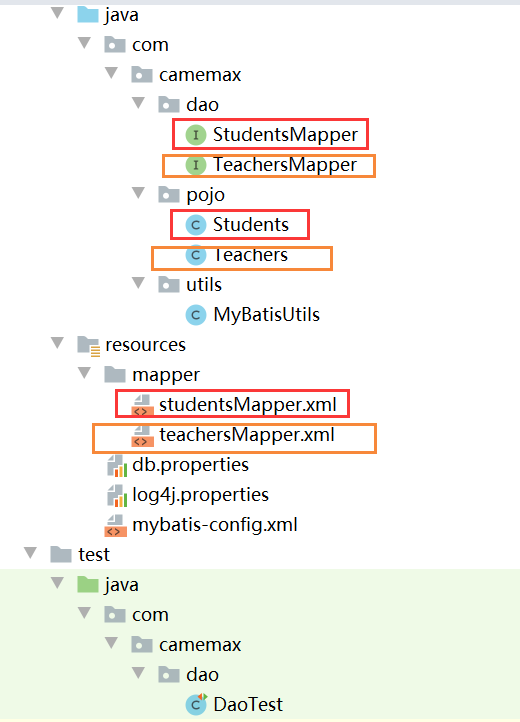
Task: Collapse the resources folder arrow
Action: coord(58,343)
